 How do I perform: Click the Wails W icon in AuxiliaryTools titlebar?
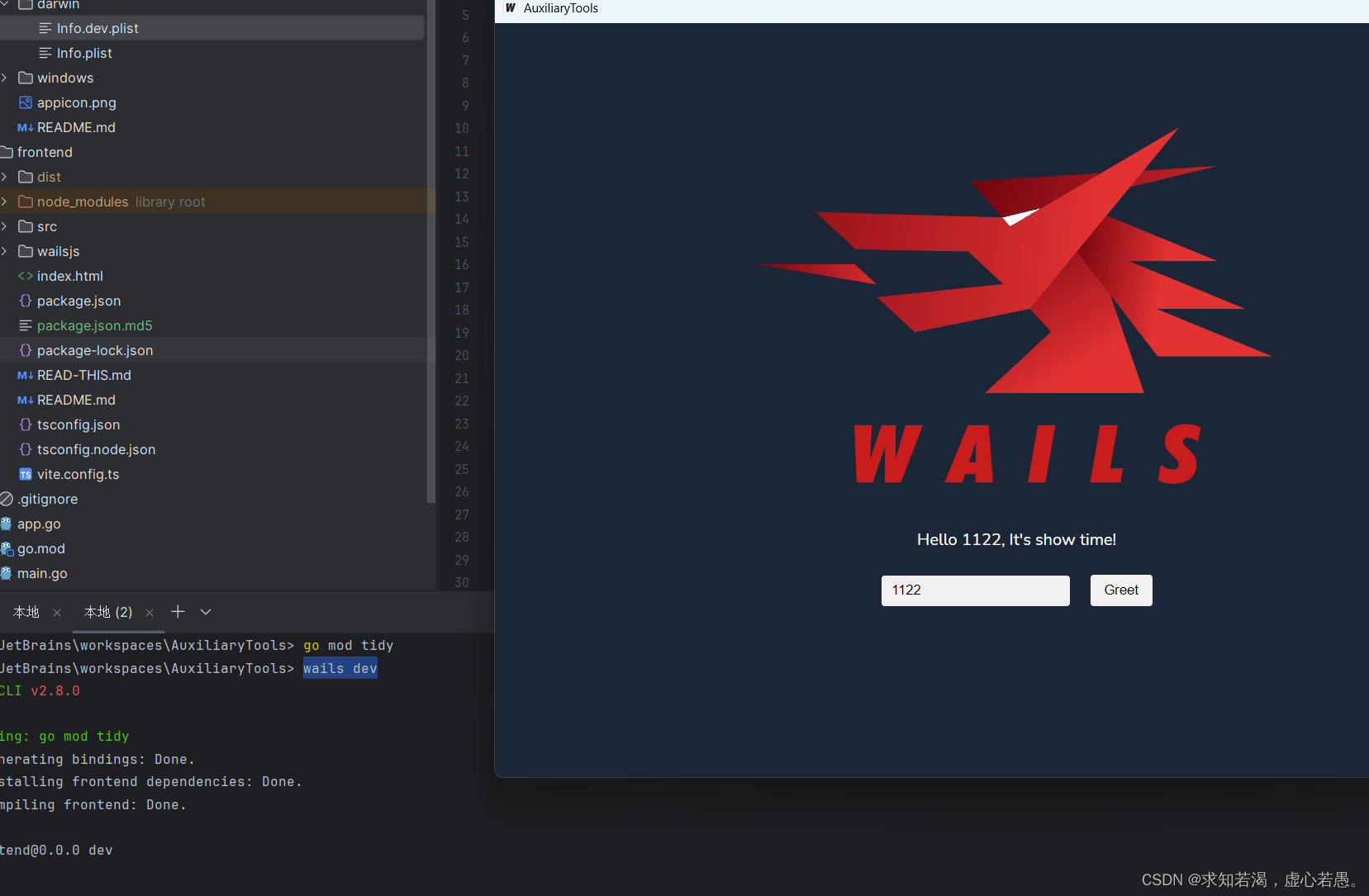(511, 8)
